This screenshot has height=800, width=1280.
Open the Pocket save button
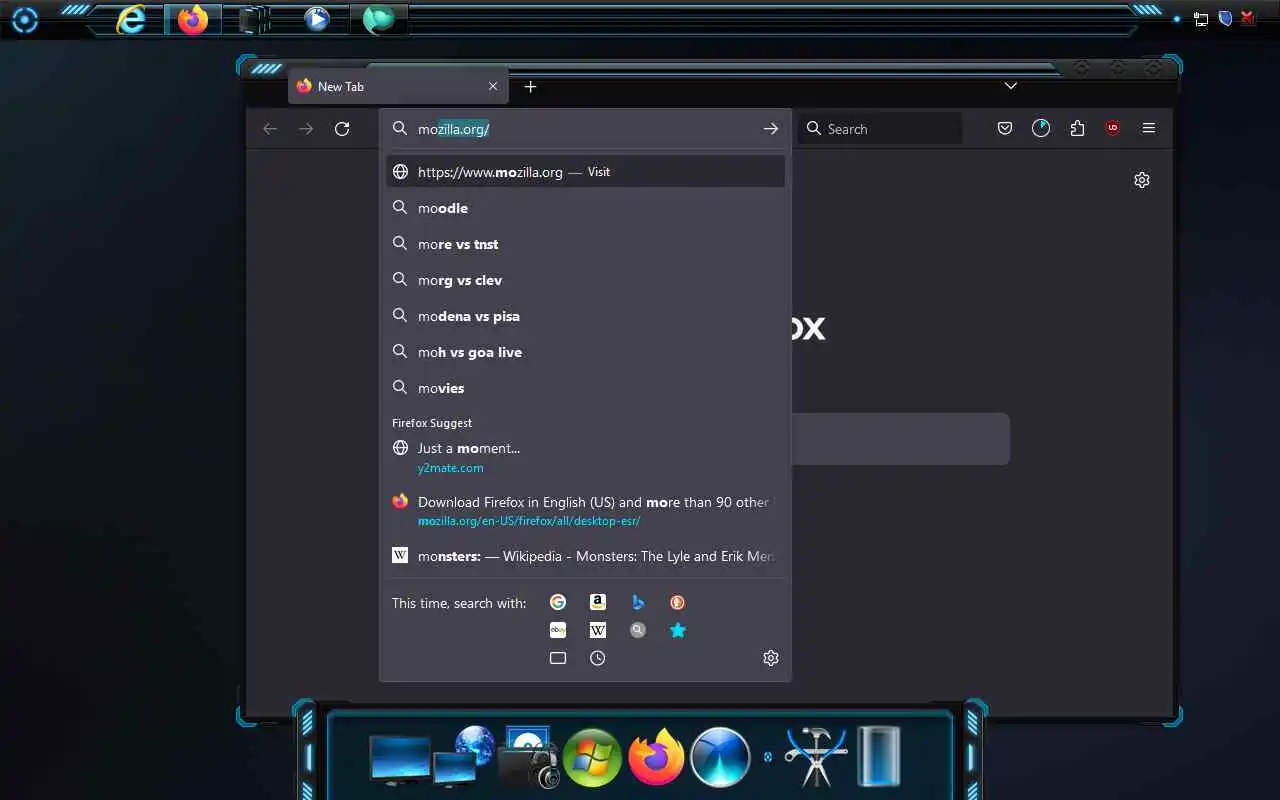(1005, 128)
